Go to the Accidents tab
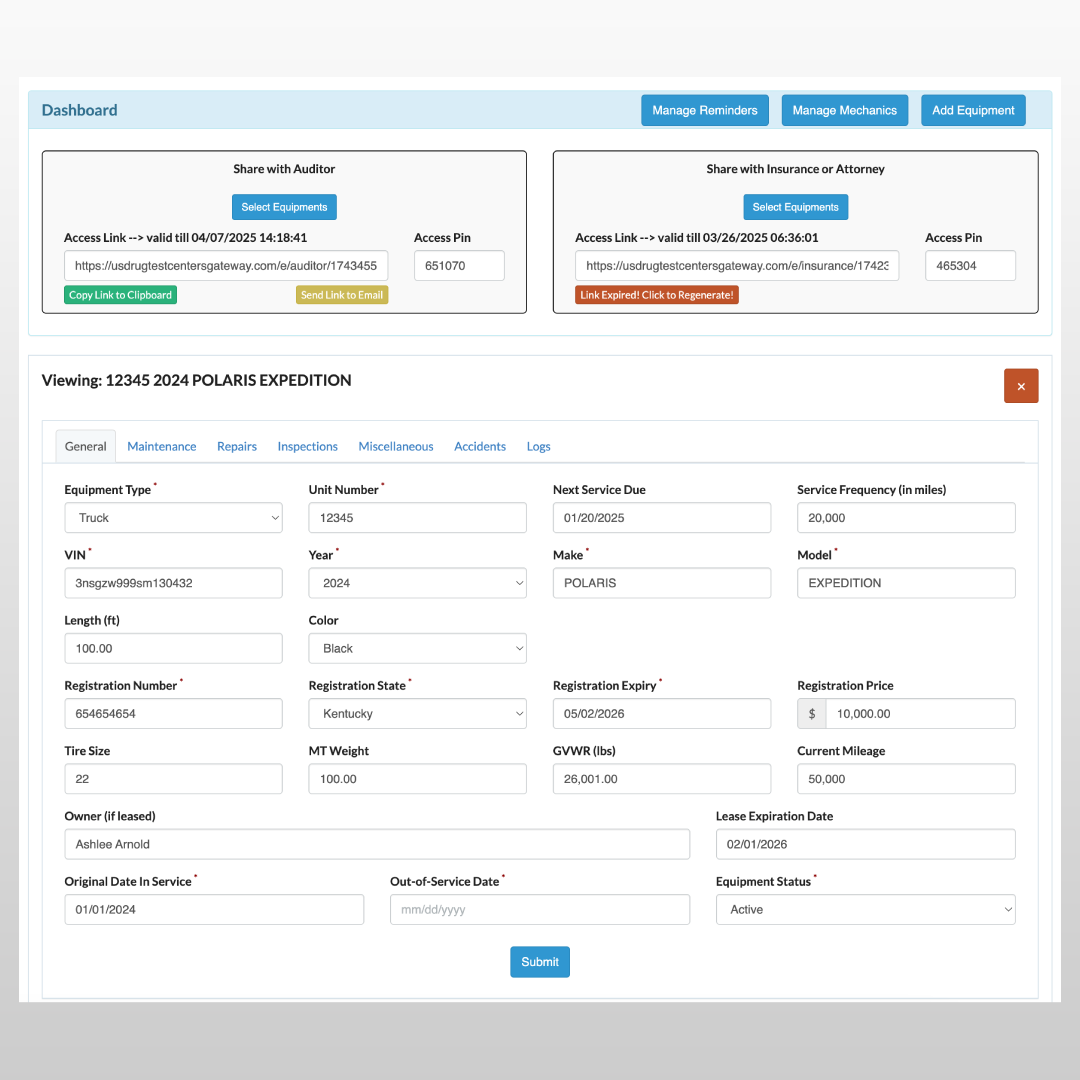1080x1080 pixels. tap(480, 447)
